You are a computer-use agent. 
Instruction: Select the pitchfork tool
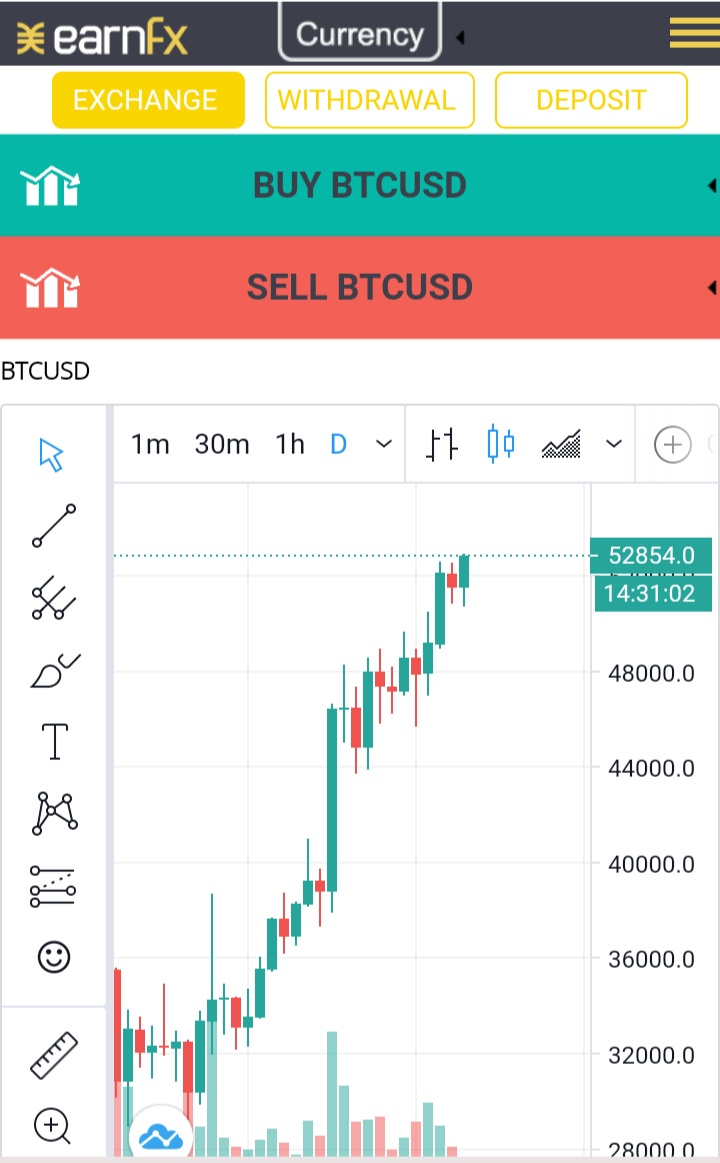(x=53, y=597)
